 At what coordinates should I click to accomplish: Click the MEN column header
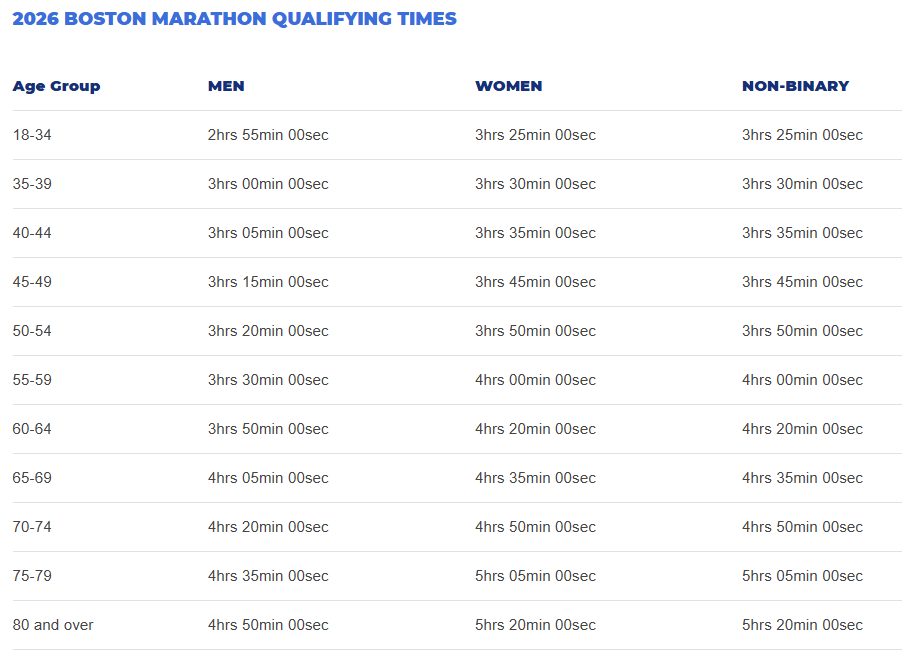226,86
